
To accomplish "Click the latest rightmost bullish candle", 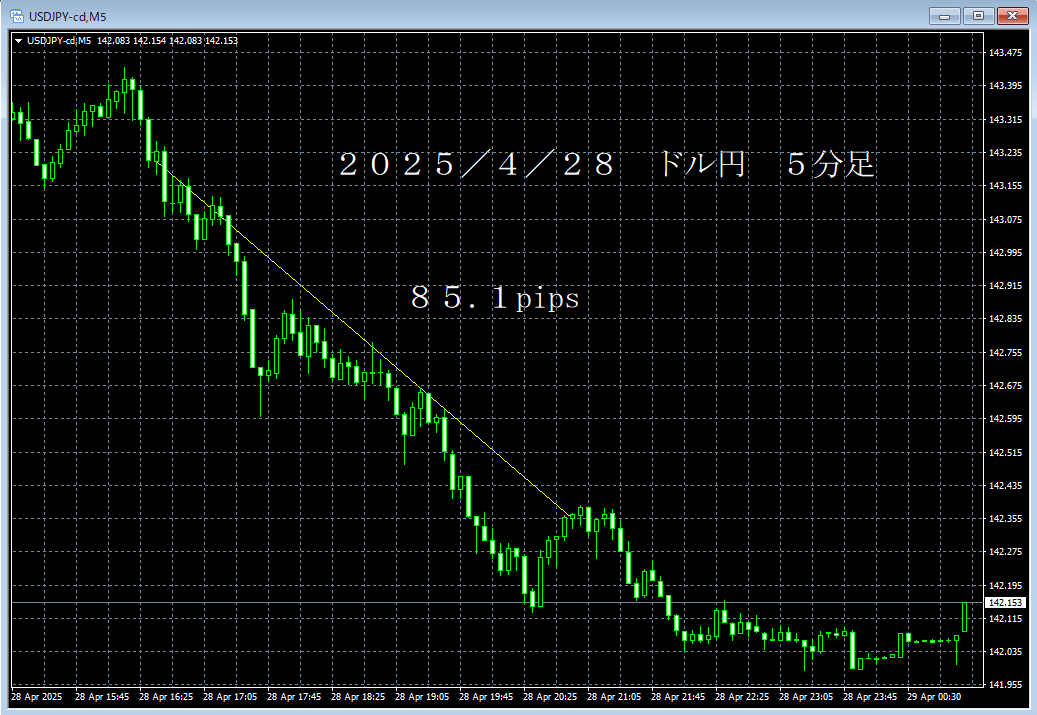I will pos(965,616).
